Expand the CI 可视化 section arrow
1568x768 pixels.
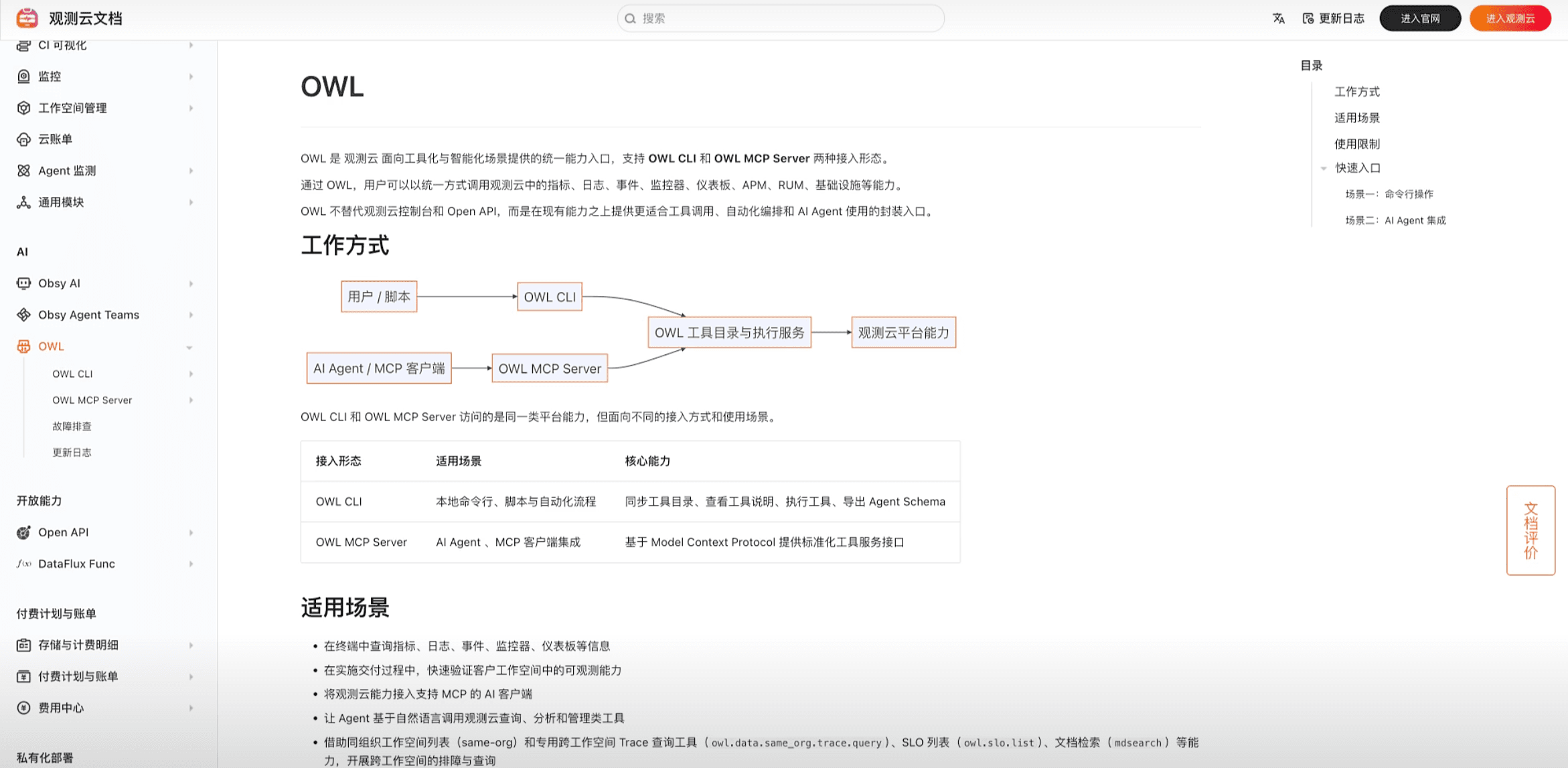191,45
